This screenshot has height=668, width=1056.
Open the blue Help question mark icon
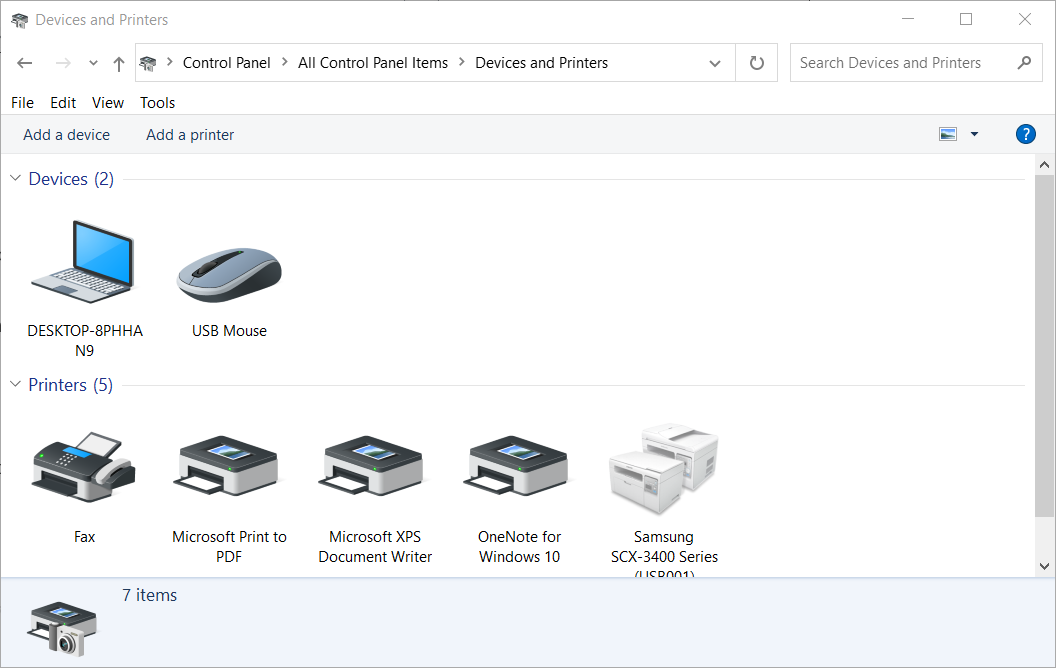coord(1025,134)
